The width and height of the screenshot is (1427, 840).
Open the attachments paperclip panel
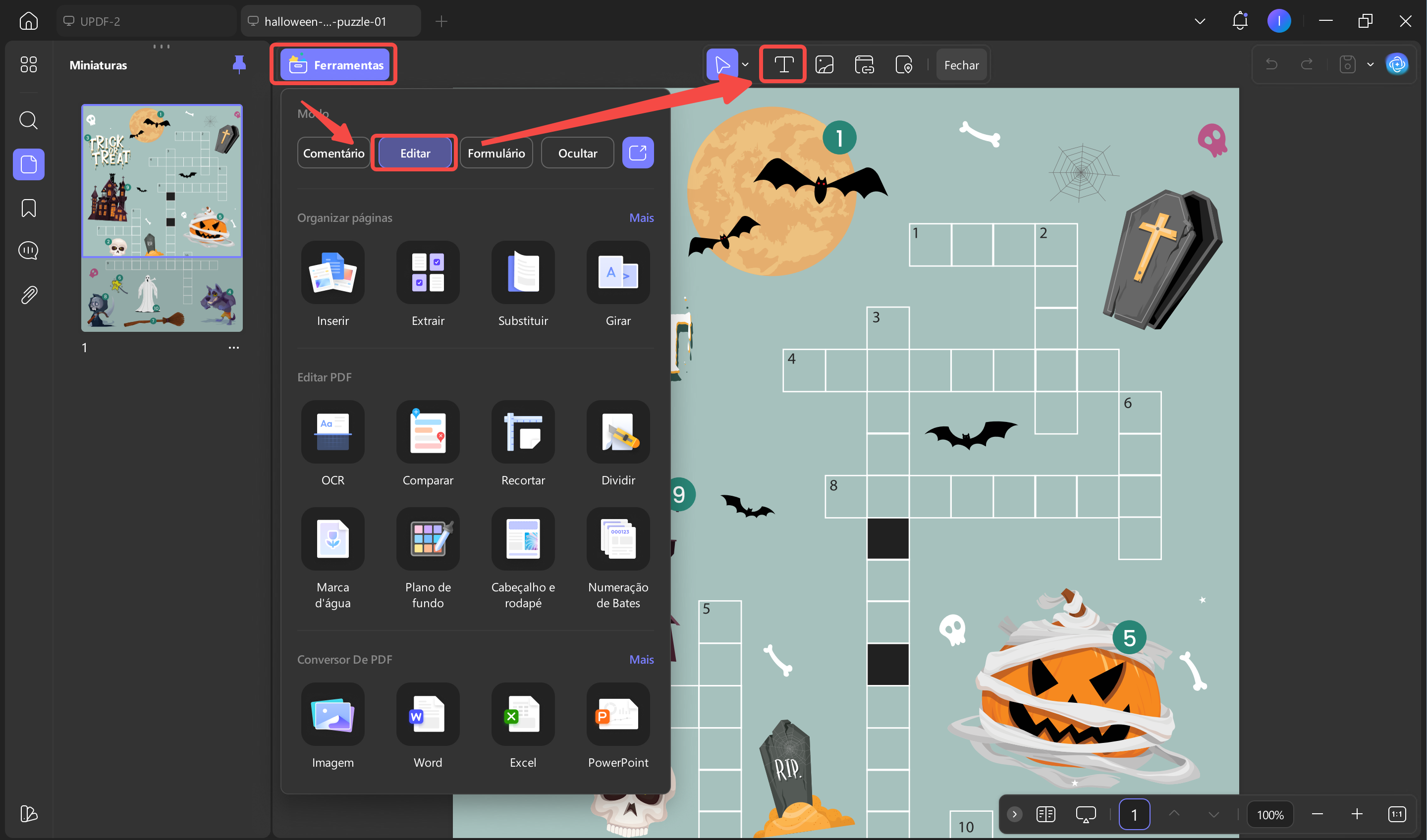coord(28,295)
